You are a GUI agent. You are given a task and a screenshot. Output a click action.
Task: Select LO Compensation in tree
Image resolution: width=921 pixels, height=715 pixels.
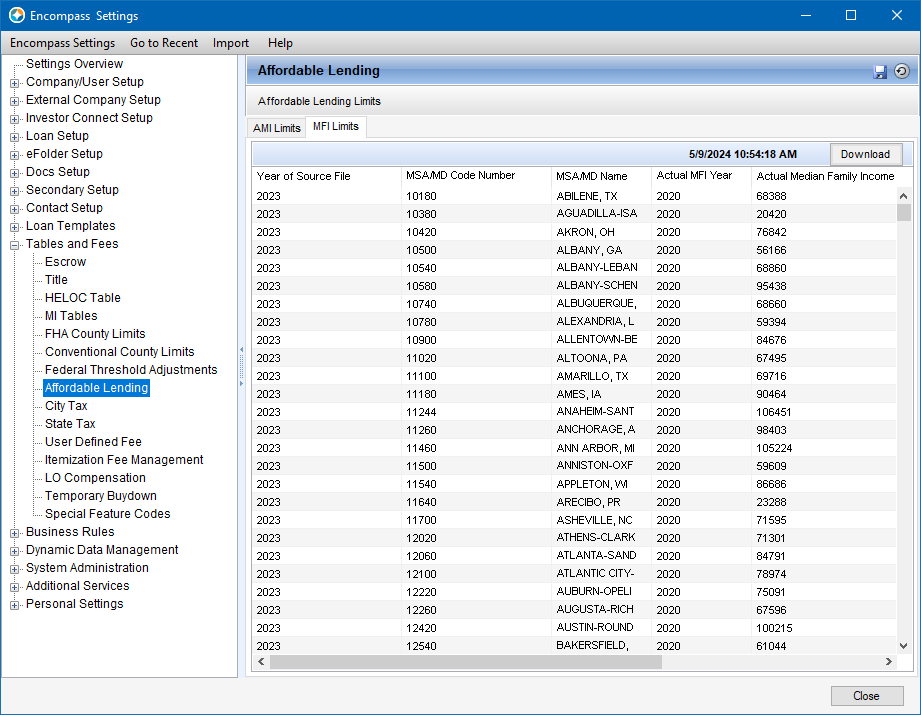click(95, 478)
